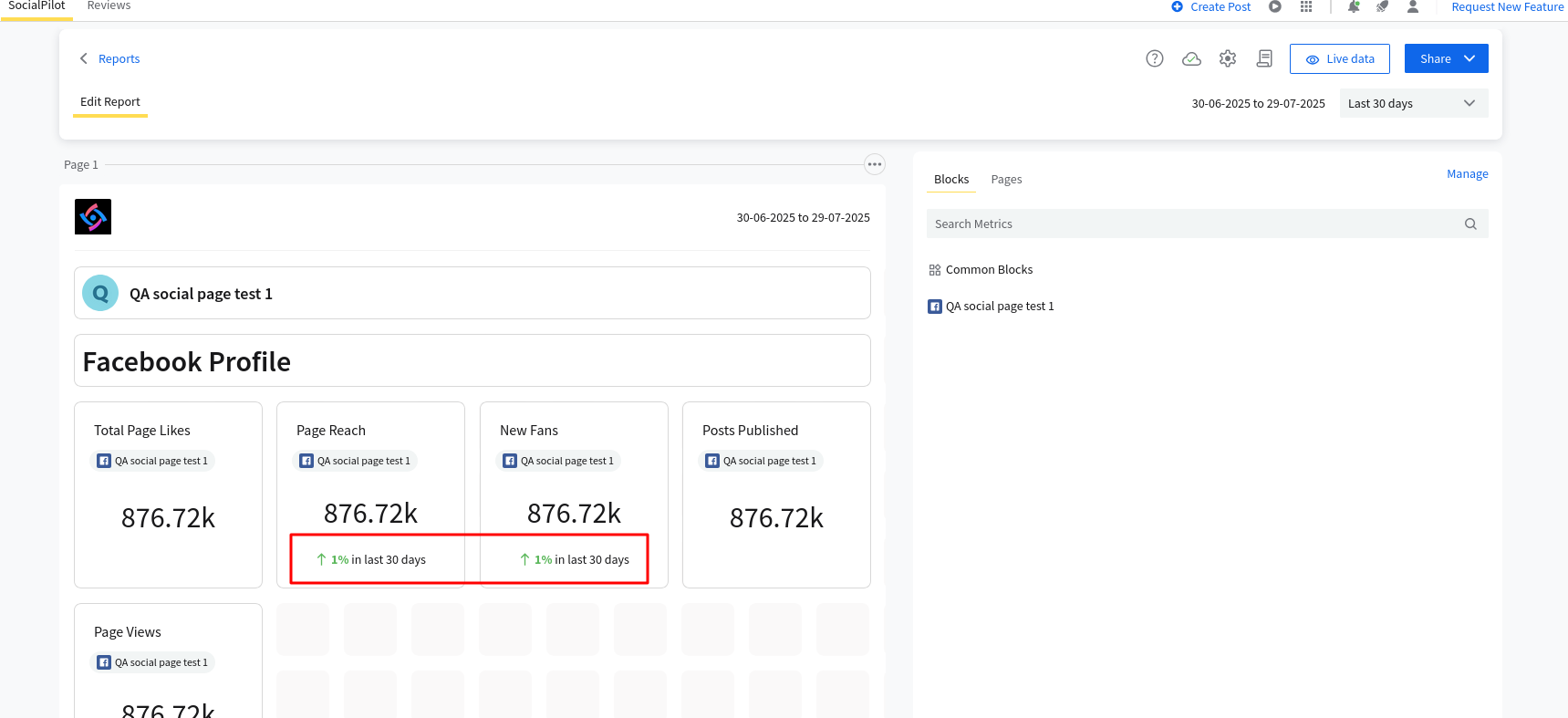The width and height of the screenshot is (1568, 718).
Task: Select the Page Views card title
Action: coord(128,632)
